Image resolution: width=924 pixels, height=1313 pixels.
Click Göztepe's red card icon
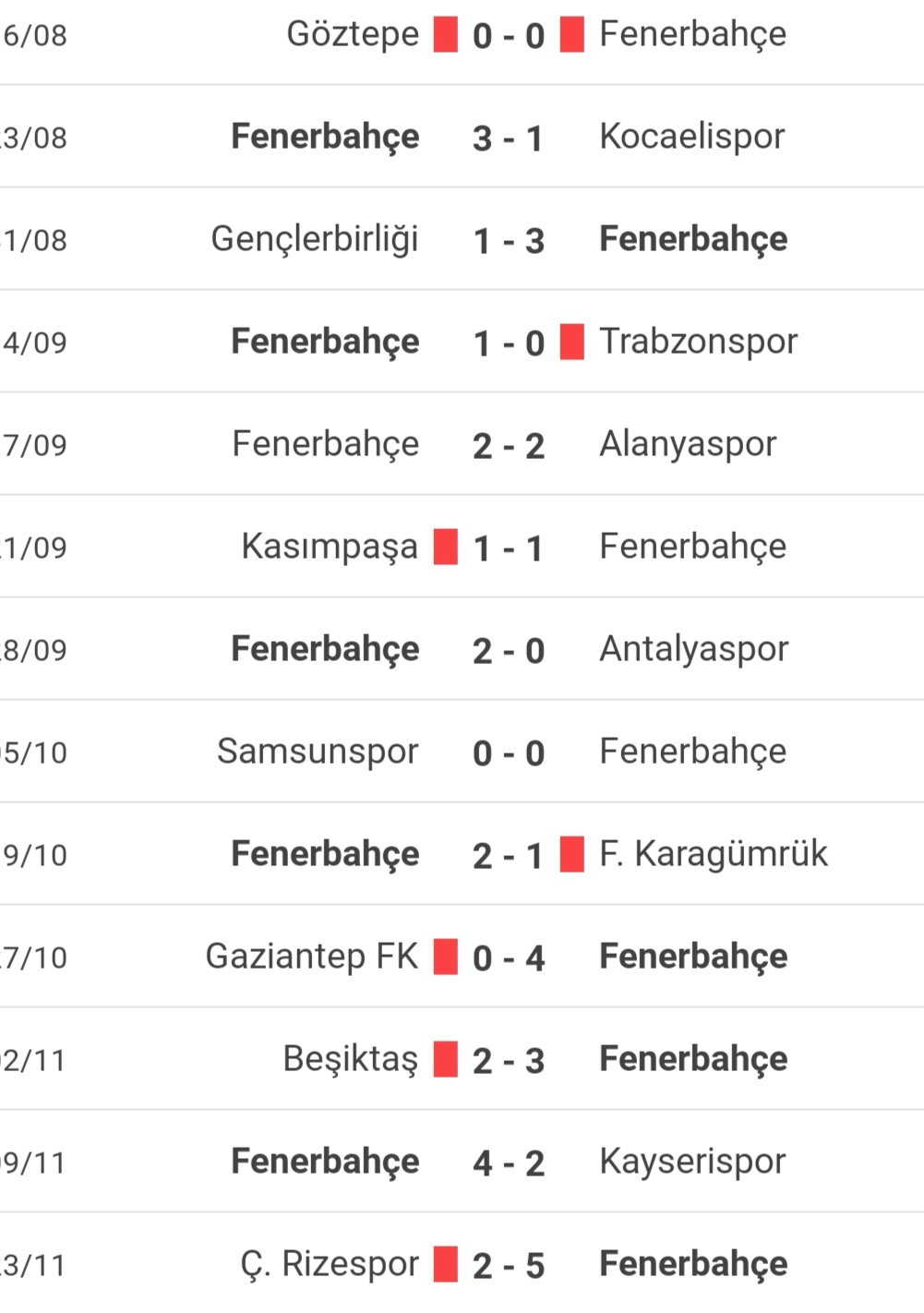(x=446, y=35)
